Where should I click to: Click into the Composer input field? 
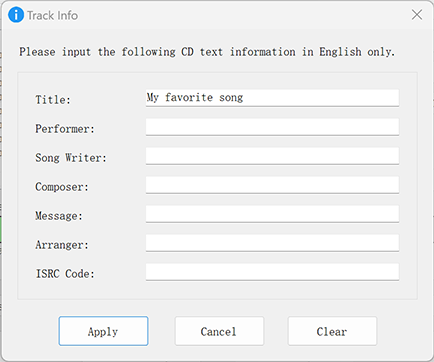tap(272, 185)
